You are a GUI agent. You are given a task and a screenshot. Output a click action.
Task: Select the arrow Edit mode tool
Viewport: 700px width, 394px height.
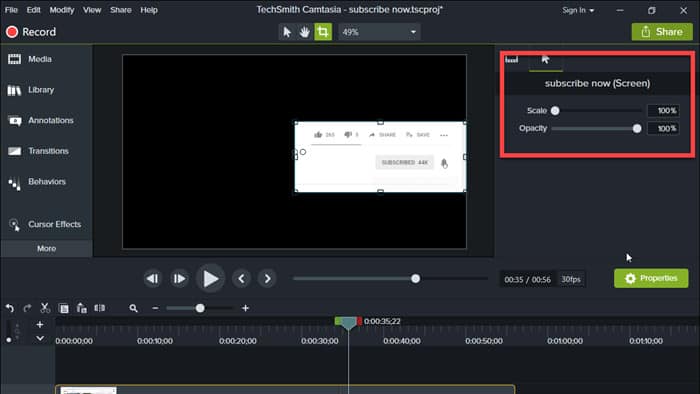coord(287,32)
